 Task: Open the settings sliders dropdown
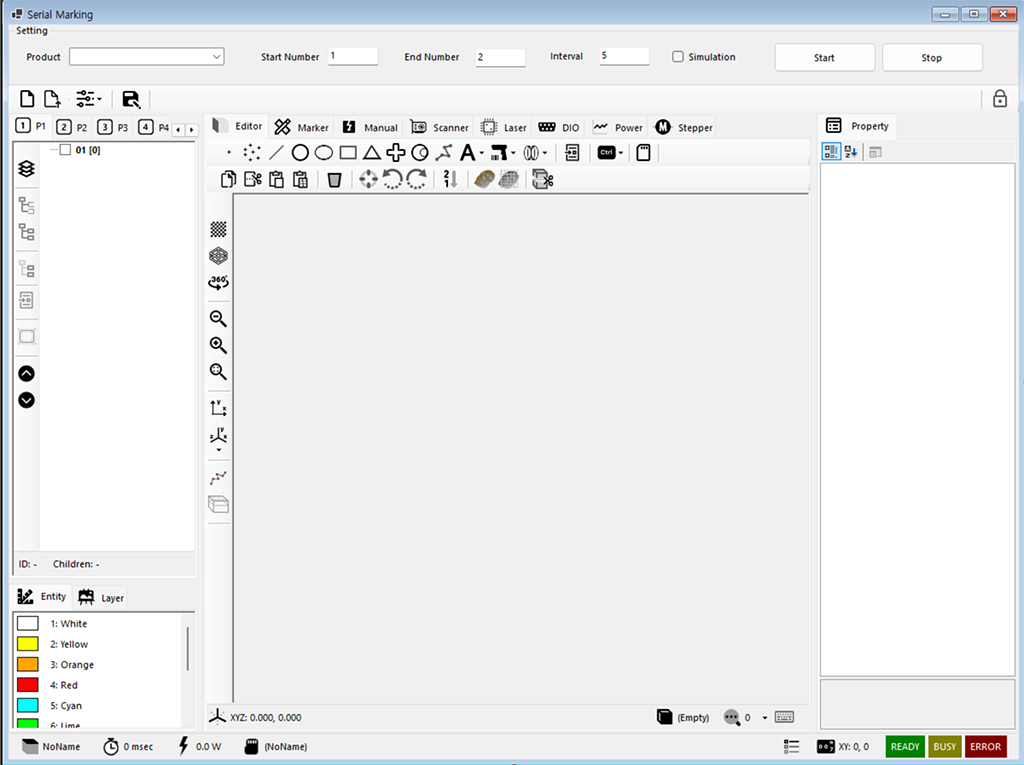point(89,99)
